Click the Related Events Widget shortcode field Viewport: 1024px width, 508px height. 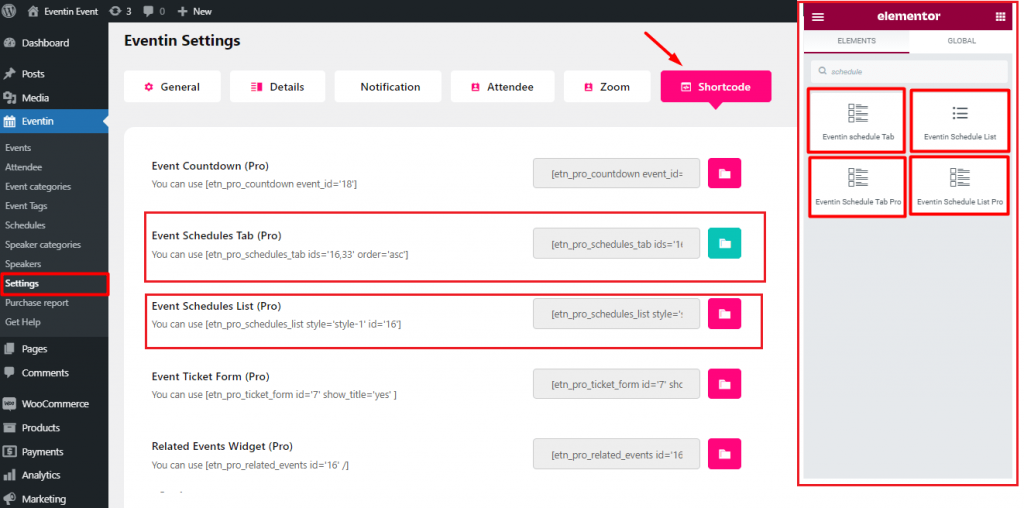click(616, 454)
